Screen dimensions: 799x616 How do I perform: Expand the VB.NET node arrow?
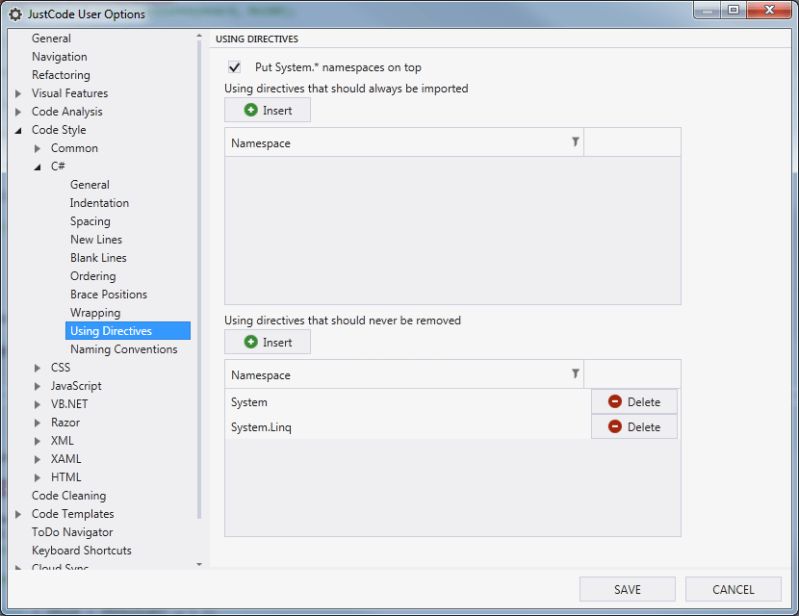pos(37,405)
